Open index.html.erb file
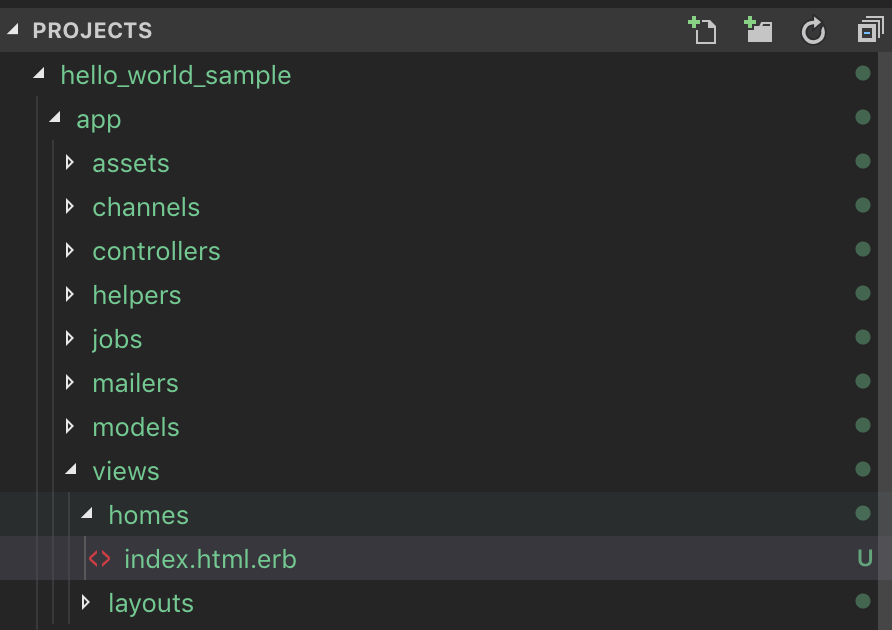Screen dimensions: 892x630 210,559
